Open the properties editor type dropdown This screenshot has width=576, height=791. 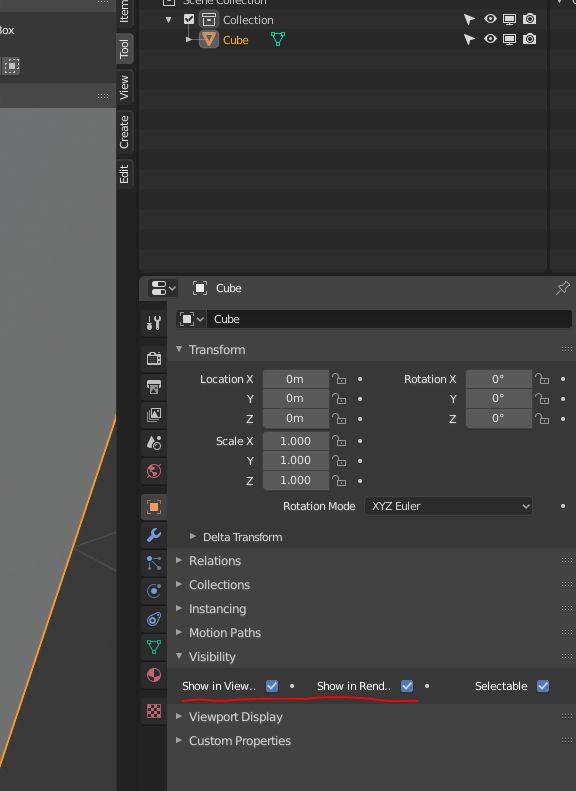162,288
